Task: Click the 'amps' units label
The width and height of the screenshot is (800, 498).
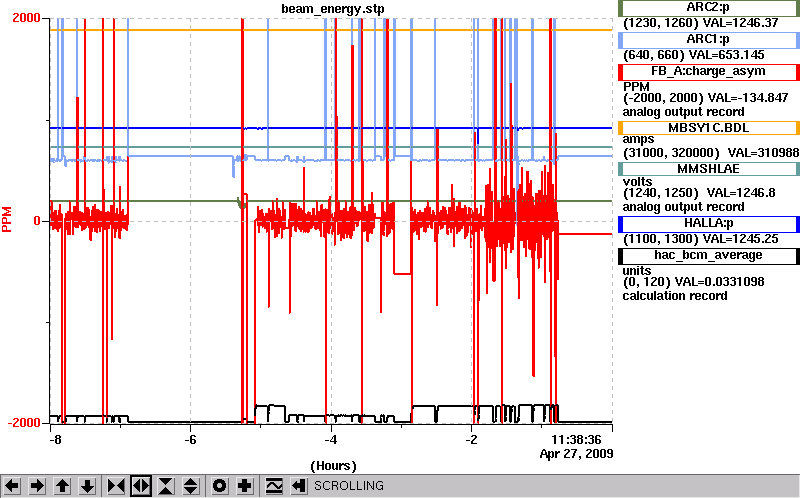Action: (638, 139)
